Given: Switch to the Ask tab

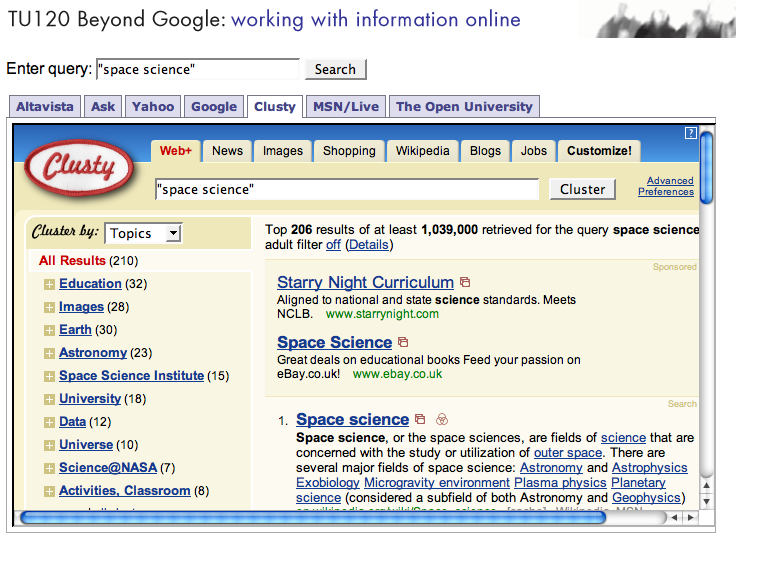Looking at the screenshot, I should point(103,106).
